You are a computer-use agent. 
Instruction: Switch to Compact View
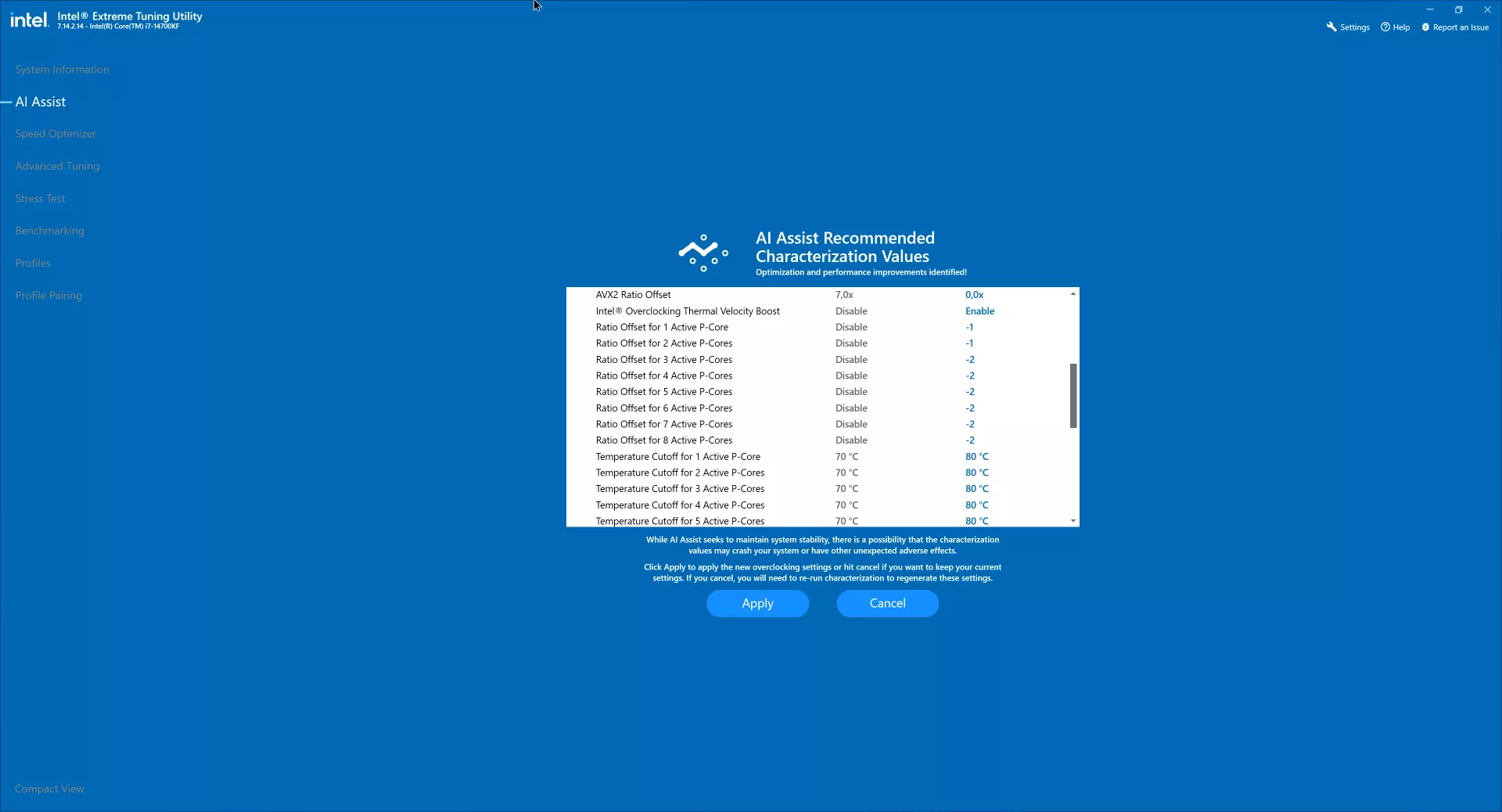click(x=49, y=789)
